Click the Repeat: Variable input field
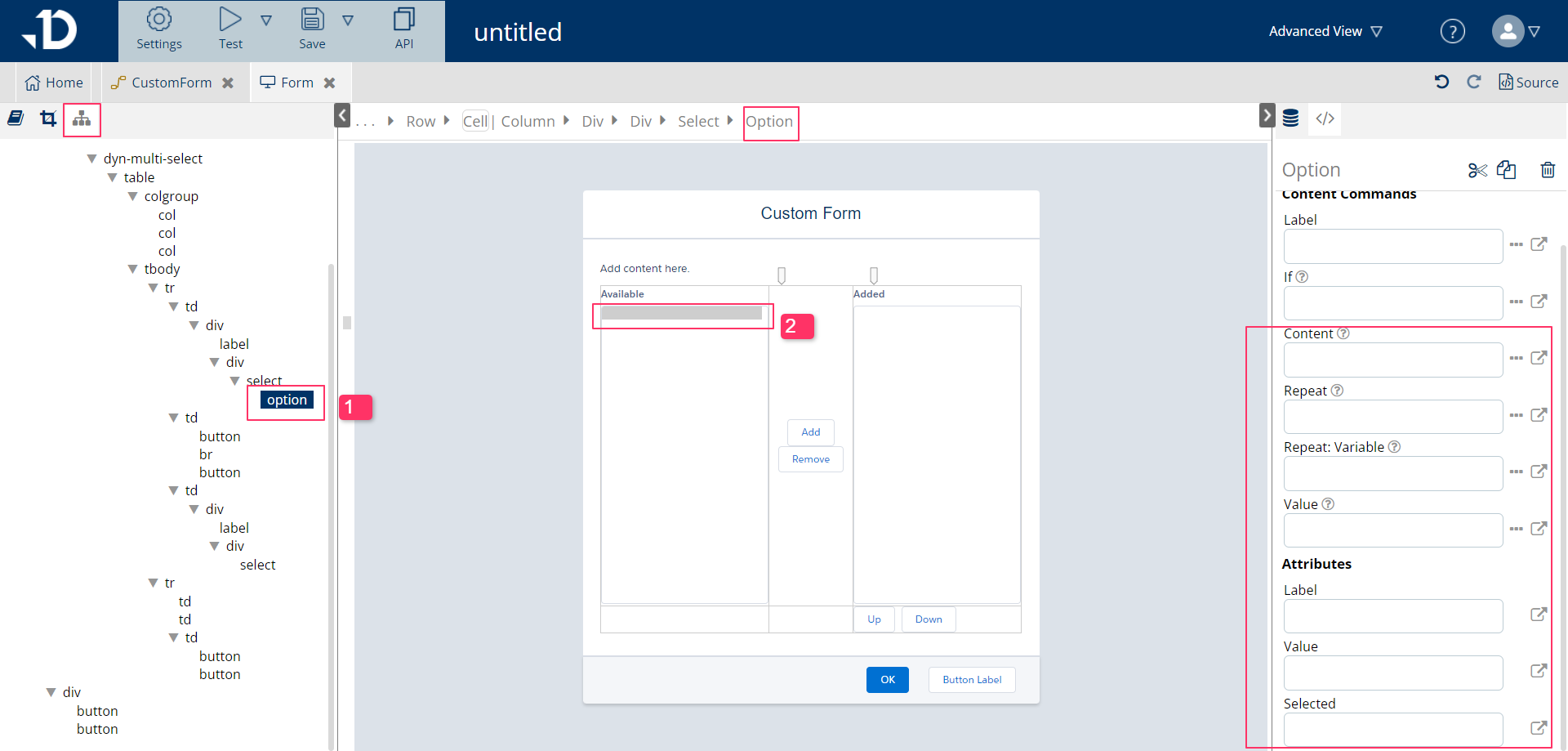Viewport: 1568px width, 751px height. [1392, 473]
